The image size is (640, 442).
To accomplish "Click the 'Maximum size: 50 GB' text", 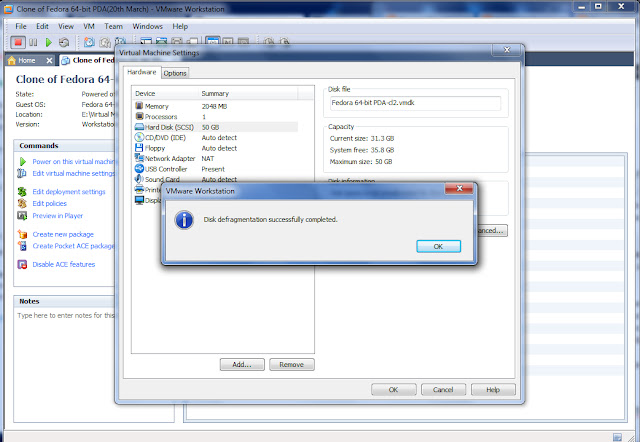I will 361,162.
